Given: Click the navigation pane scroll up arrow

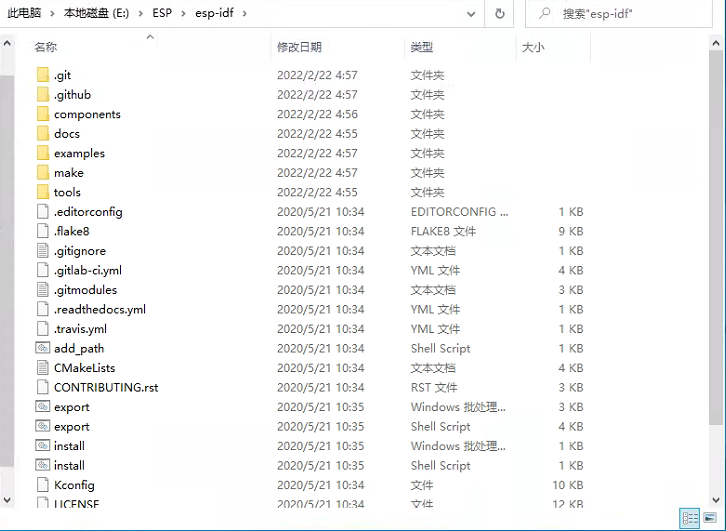Looking at the screenshot, I should click(7, 44).
